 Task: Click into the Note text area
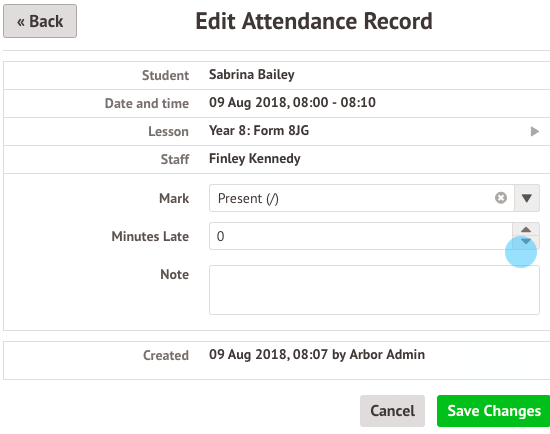pos(374,290)
